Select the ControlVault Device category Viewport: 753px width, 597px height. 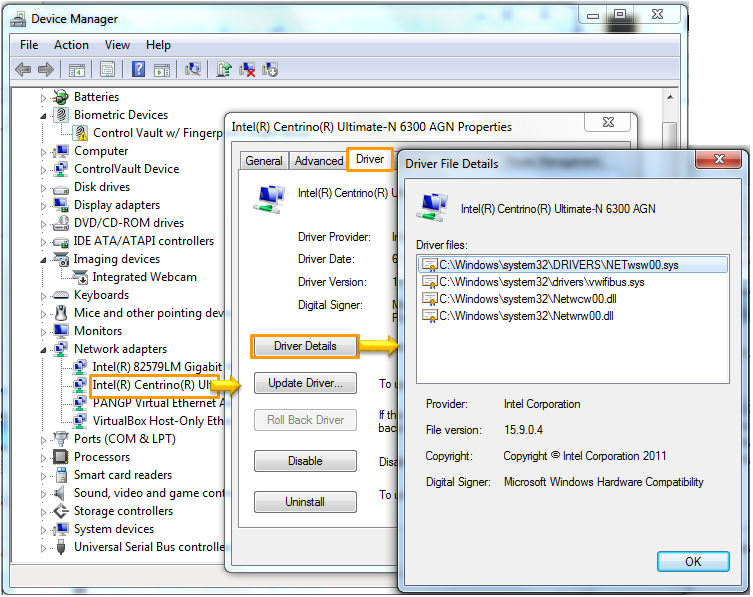coord(126,169)
